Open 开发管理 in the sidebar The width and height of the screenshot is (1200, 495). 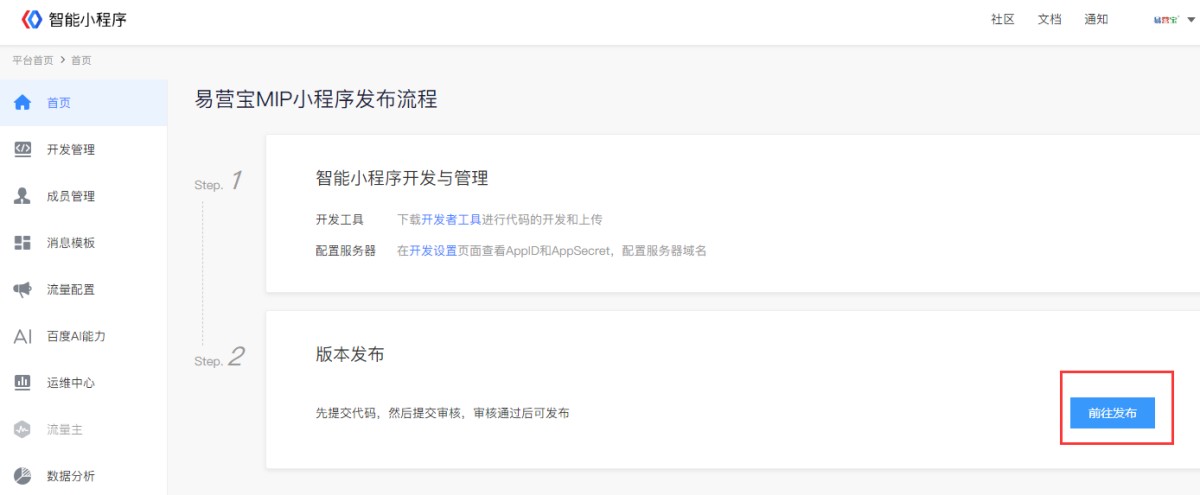84,150
